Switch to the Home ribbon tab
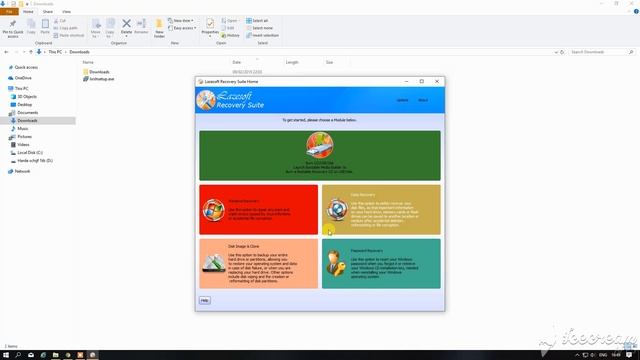Screen dimensions: 640x360 28,11
